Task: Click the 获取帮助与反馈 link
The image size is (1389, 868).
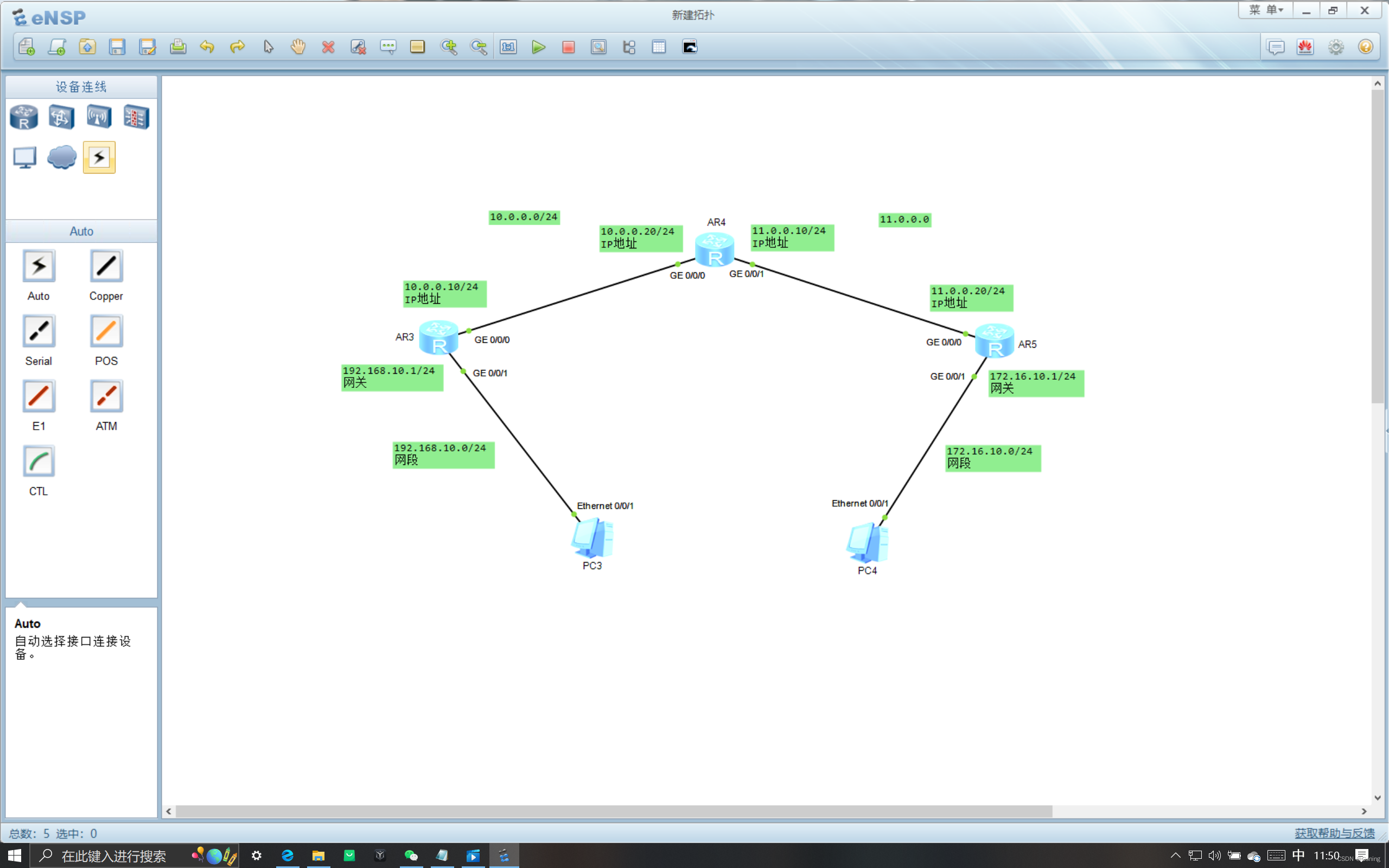Action: (1335, 833)
